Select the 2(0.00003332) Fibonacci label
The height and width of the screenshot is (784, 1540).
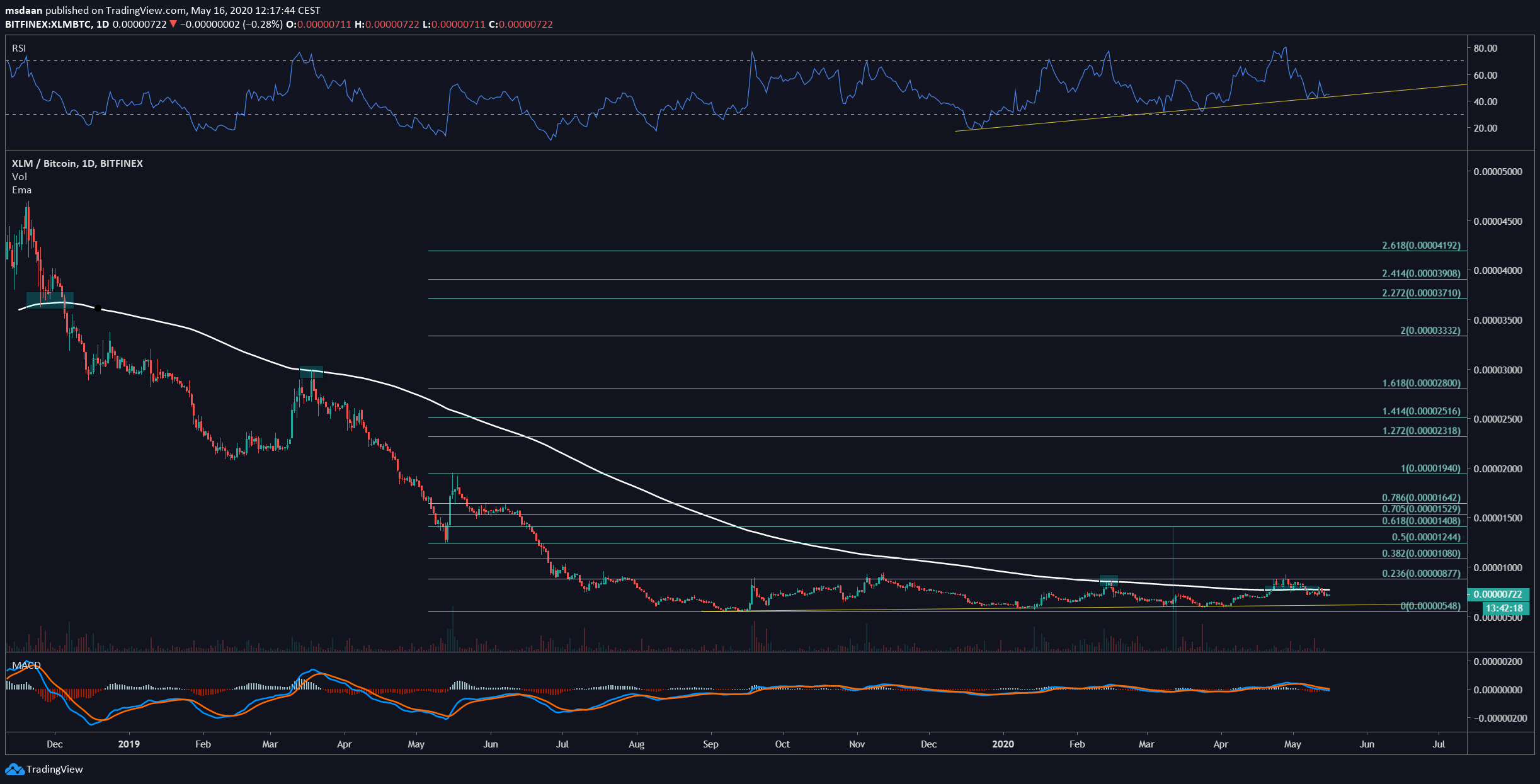(x=1430, y=330)
